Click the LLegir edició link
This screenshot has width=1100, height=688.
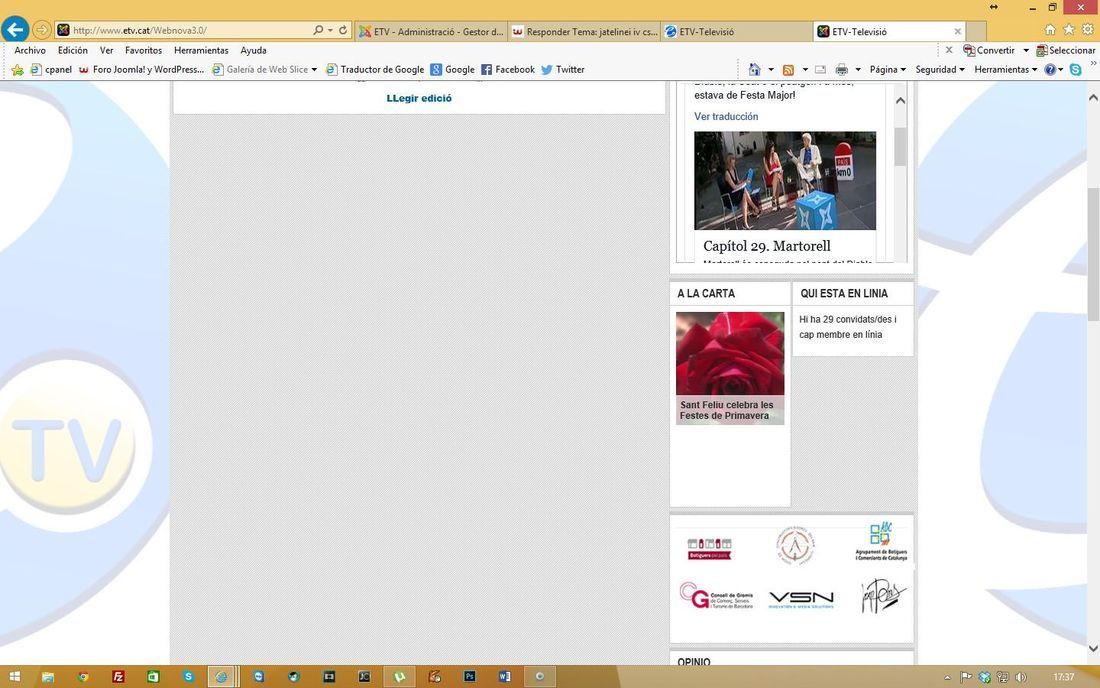click(x=419, y=98)
